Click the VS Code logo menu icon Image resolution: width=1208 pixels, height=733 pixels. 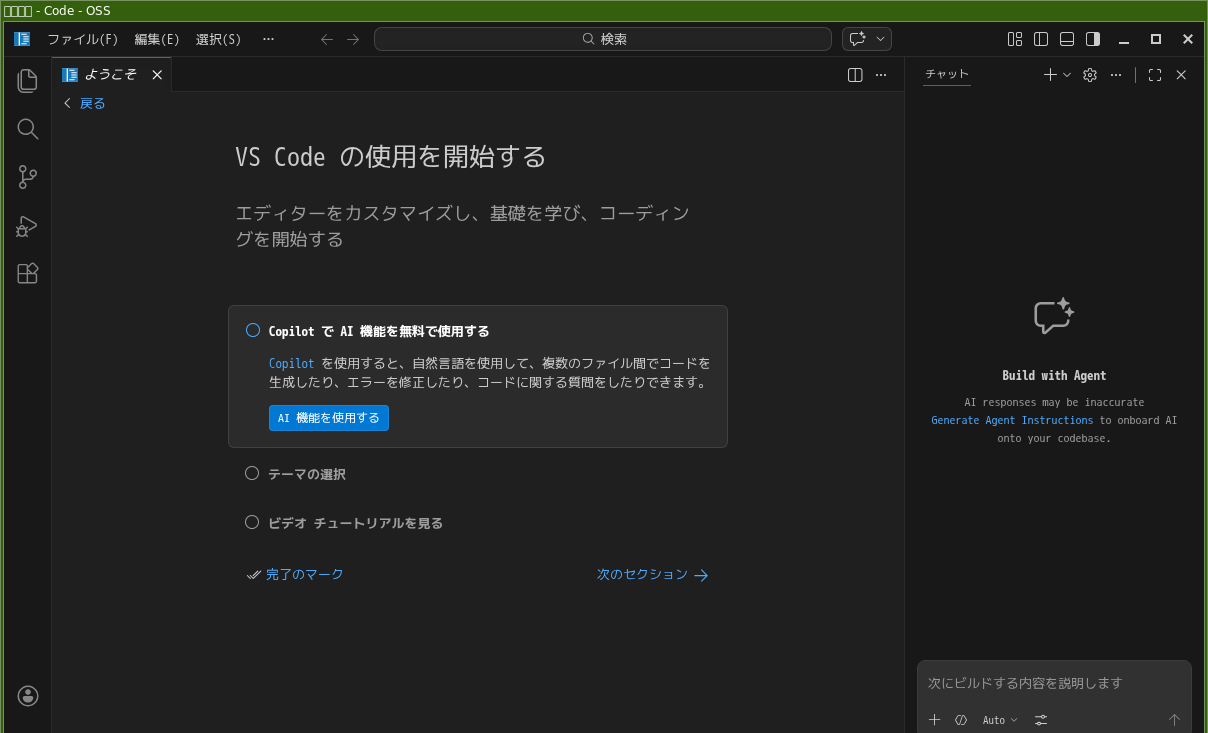pos(22,39)
